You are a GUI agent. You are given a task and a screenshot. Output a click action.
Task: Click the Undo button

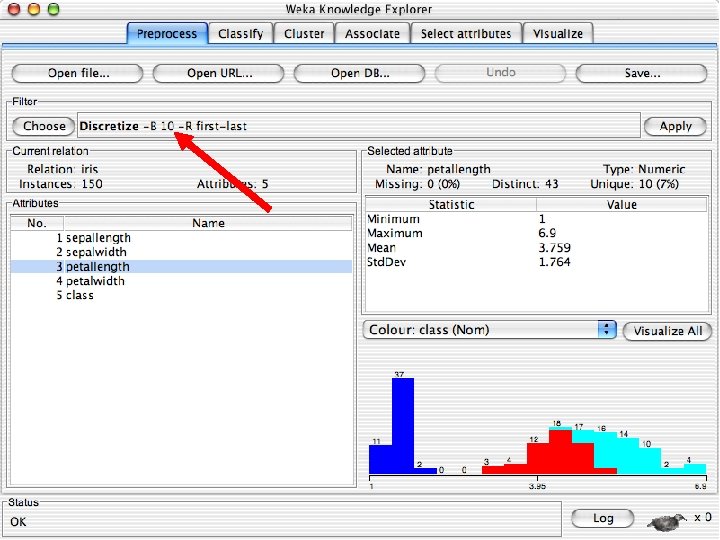coord(501,73)
